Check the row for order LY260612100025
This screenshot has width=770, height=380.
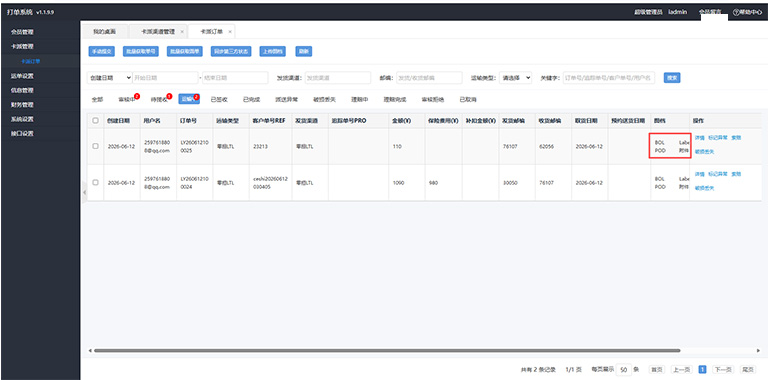click(95, 146)
